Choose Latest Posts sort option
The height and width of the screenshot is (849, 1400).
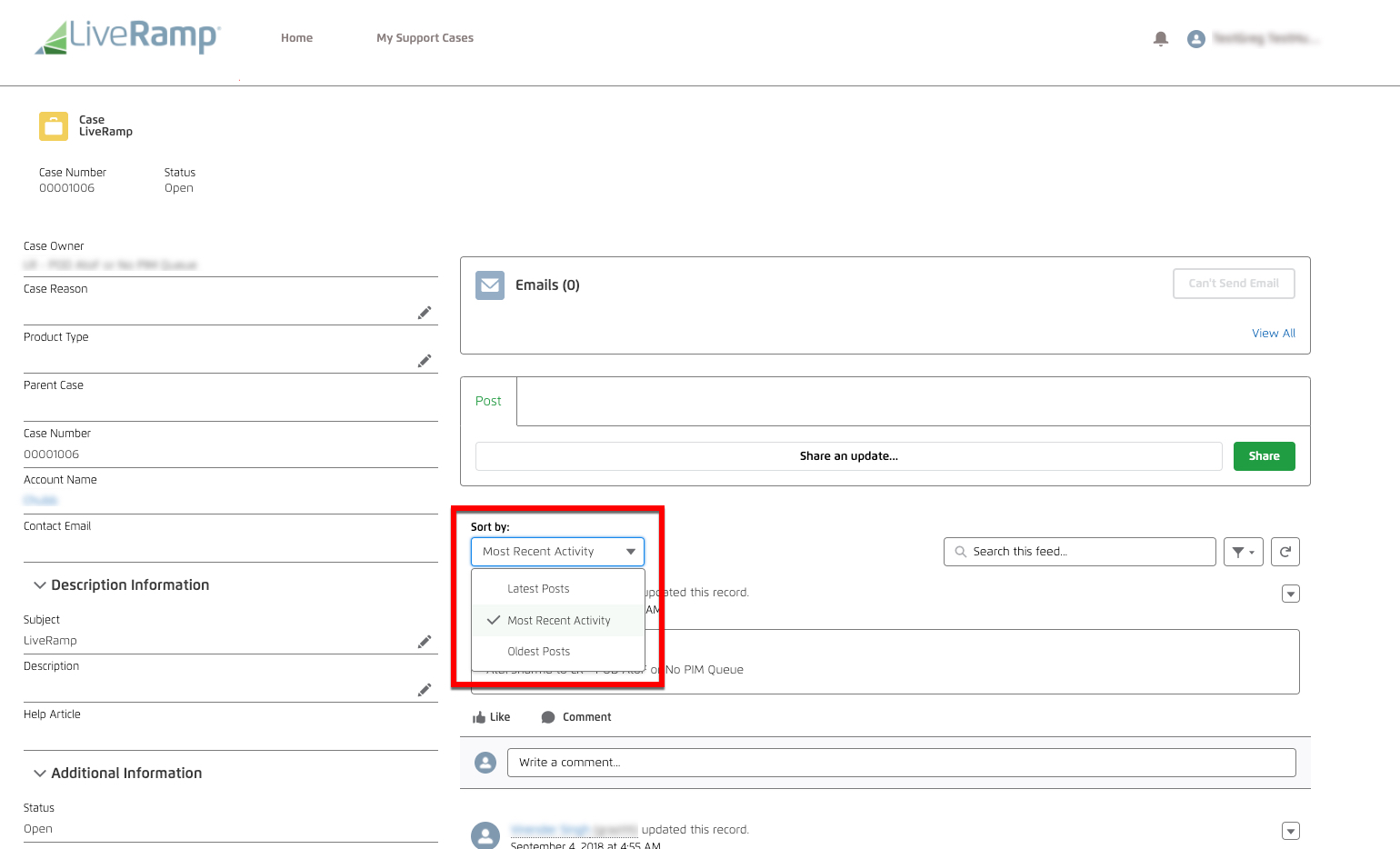pyautogui.click(x=558, y=589)
